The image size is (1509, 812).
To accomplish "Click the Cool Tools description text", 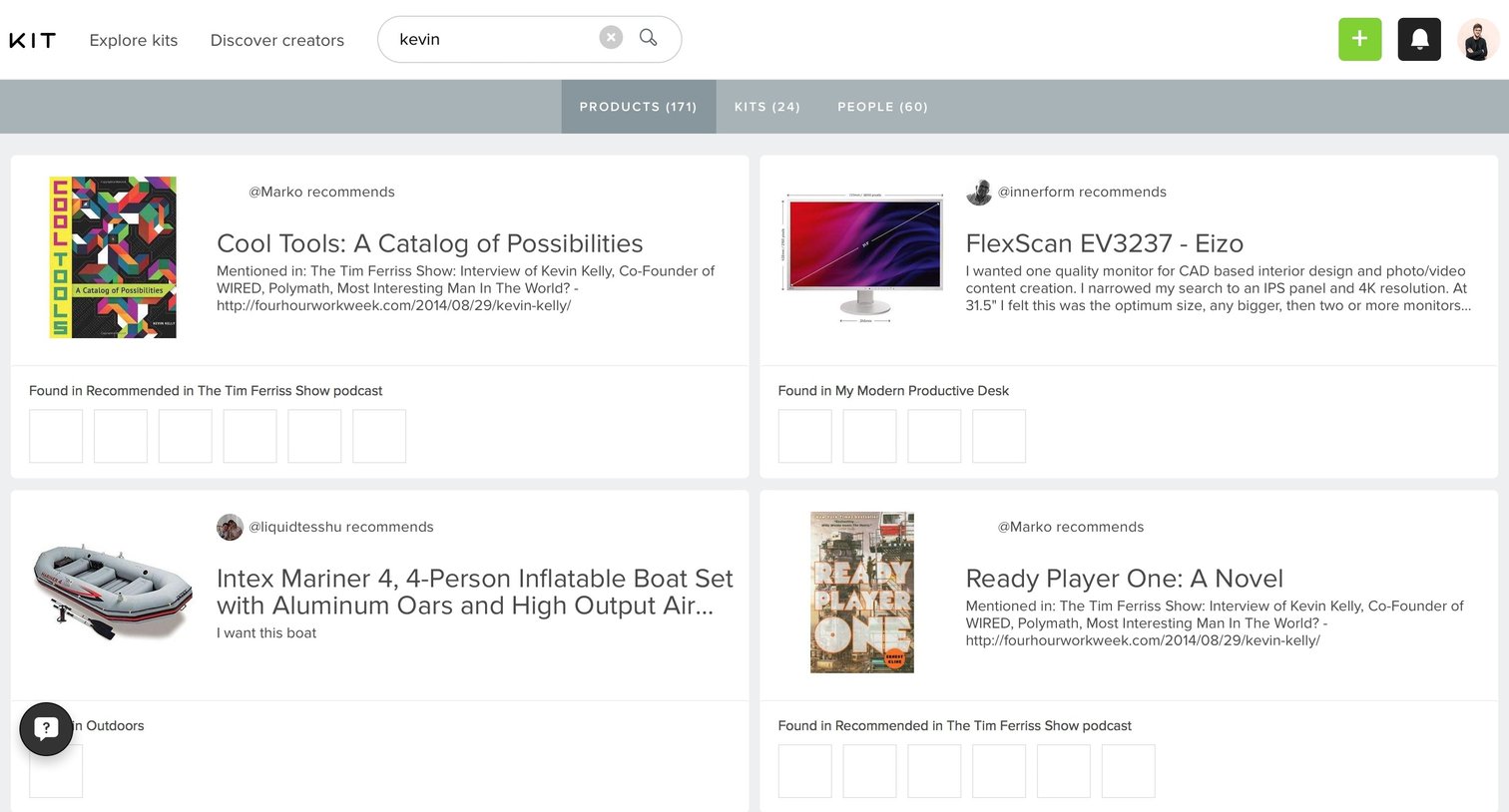I will (466, 288).
